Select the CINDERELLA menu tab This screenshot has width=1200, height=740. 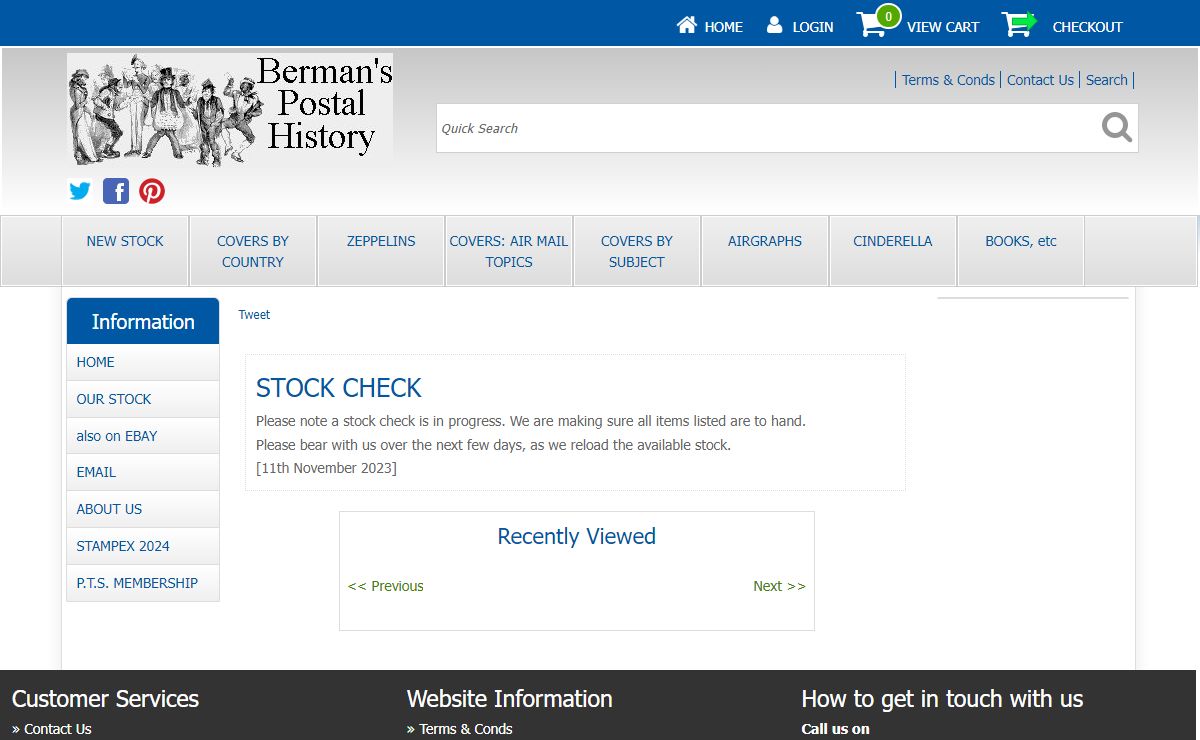click(x=893, y=251)
